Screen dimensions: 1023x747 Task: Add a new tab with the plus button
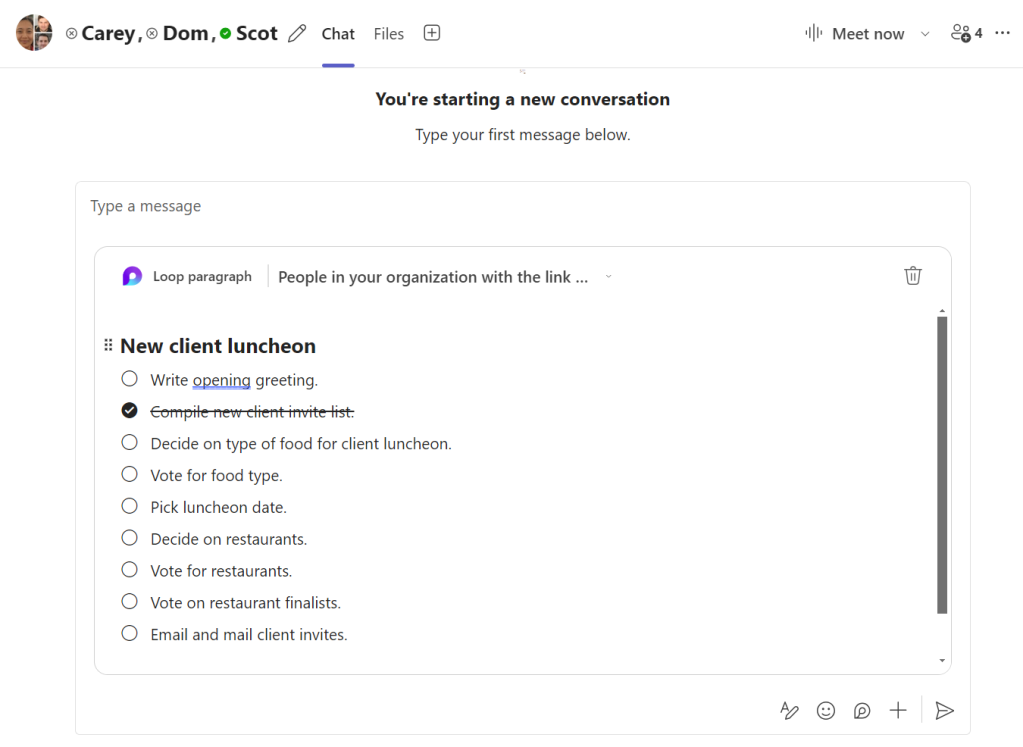431,32
